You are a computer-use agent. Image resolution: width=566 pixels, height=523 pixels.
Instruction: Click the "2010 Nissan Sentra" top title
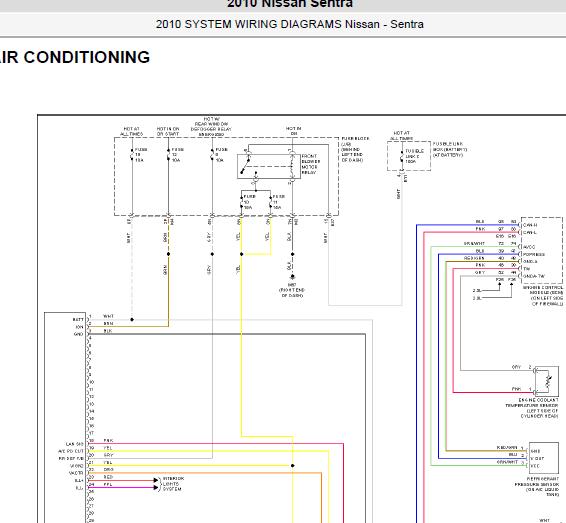pos(289,4)
